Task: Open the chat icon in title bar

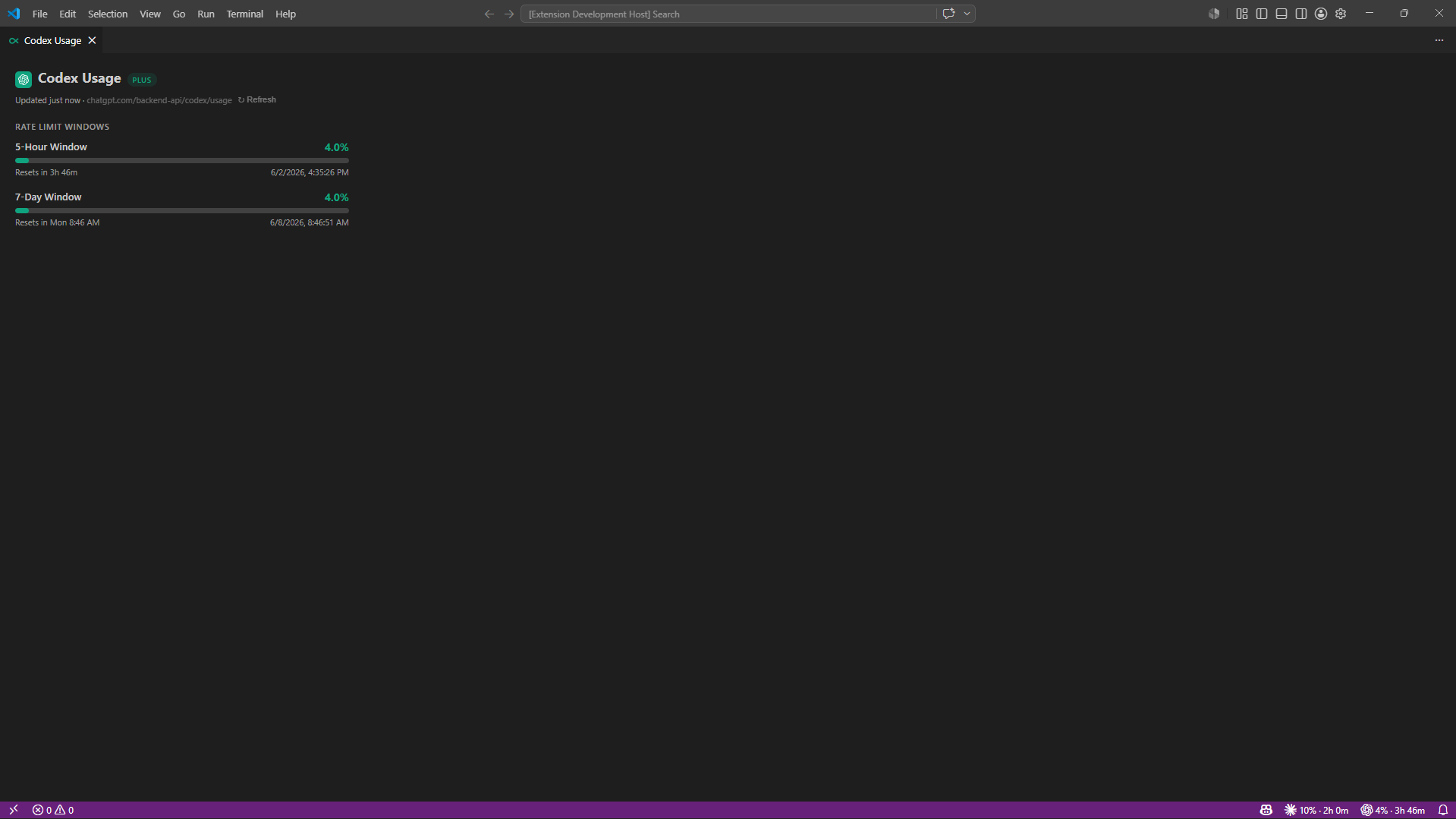Action: click(948, 14)
